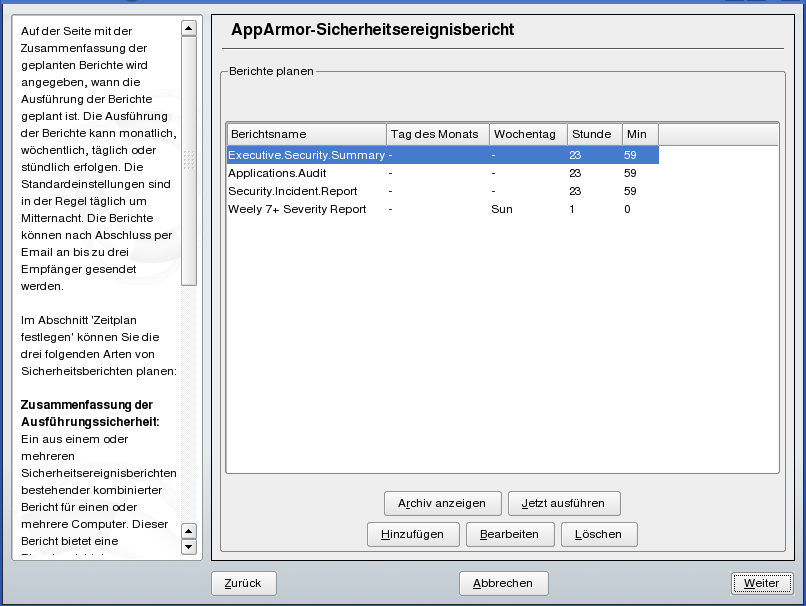This screenshot has width=806, height=606.
Task: Click the Min column header
Action: pyautogui.click(x=639, y=134)
